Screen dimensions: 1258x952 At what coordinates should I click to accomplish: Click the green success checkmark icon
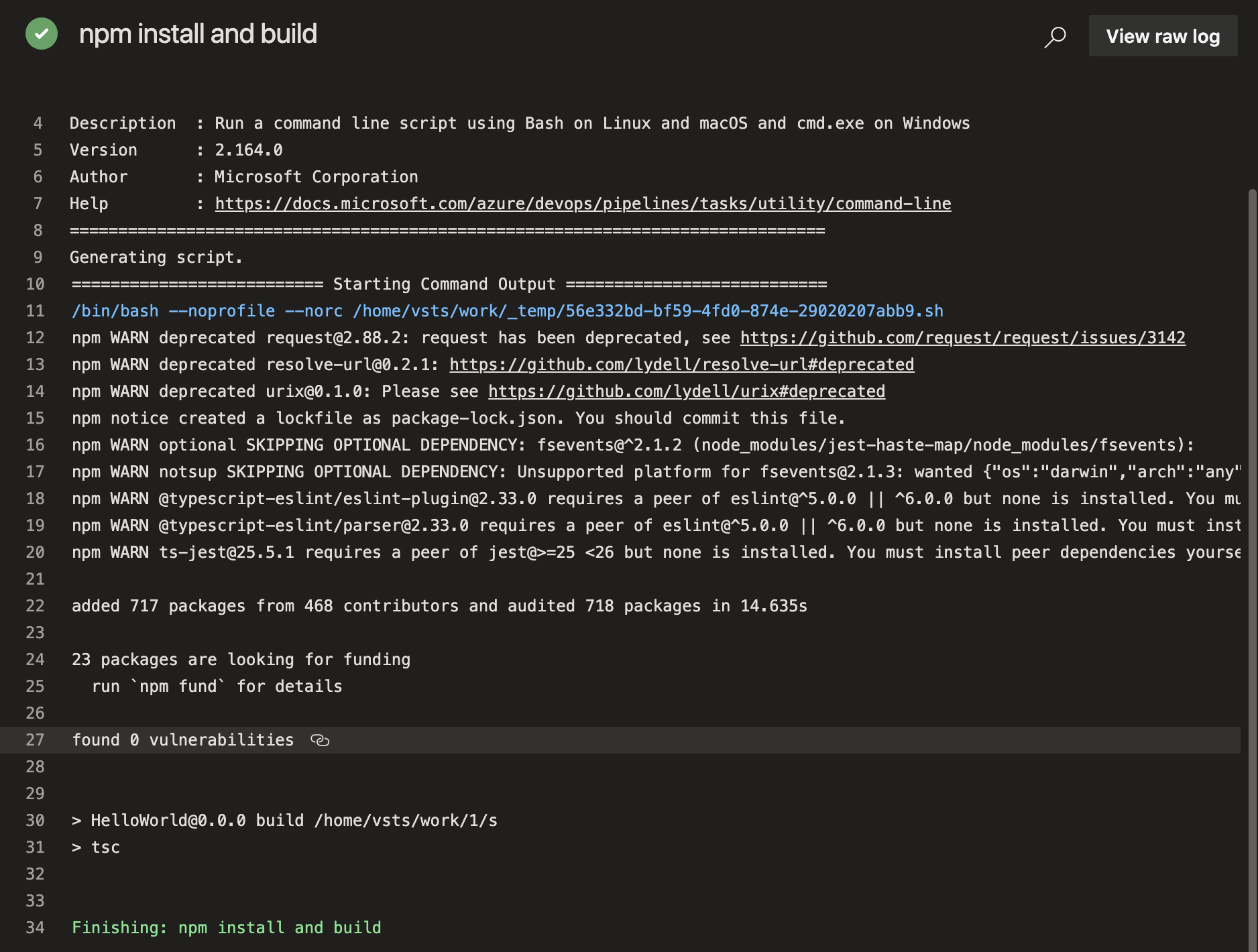[42, 34]
